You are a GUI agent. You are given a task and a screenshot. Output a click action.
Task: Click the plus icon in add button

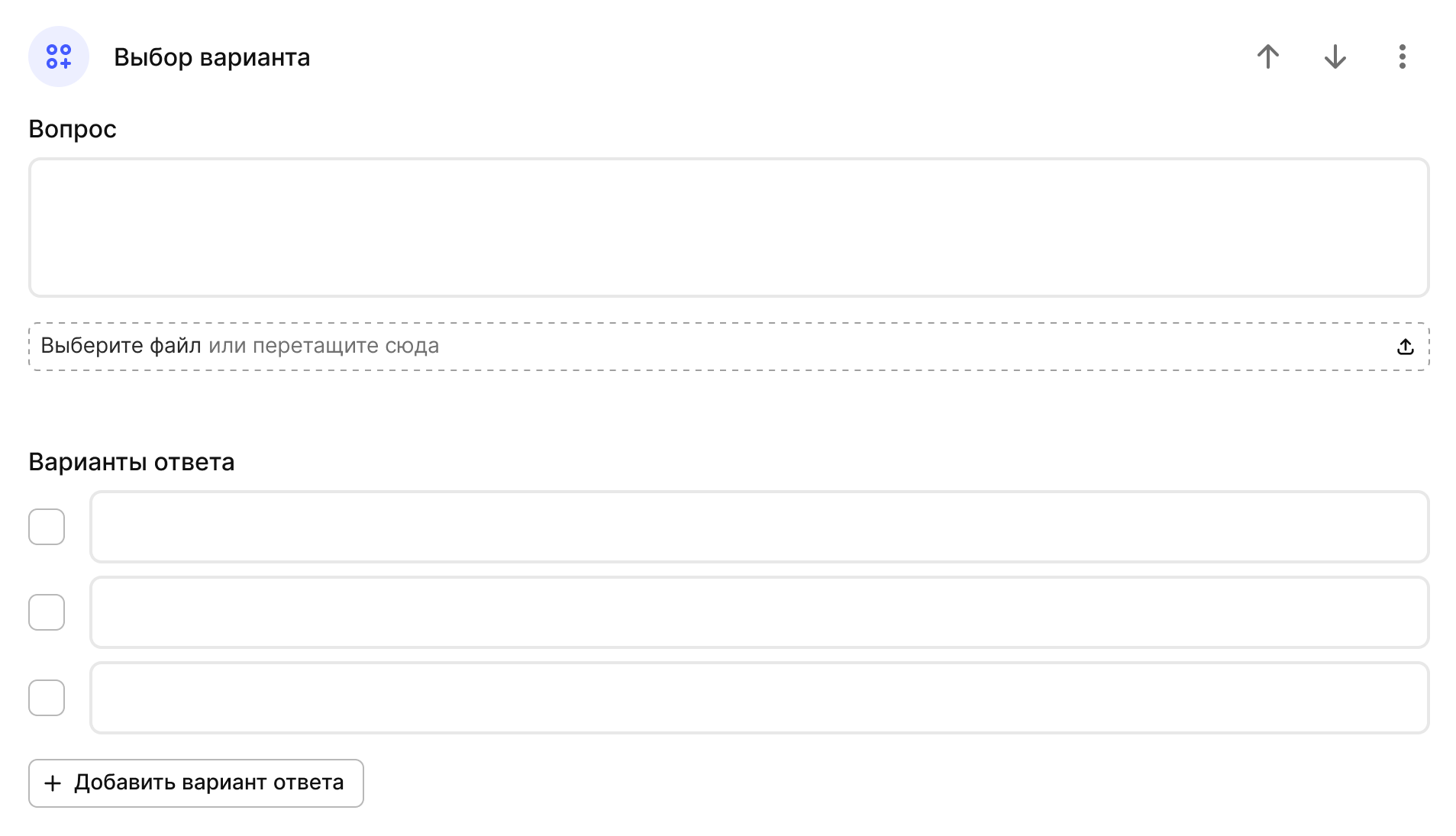tap(53, 783)
